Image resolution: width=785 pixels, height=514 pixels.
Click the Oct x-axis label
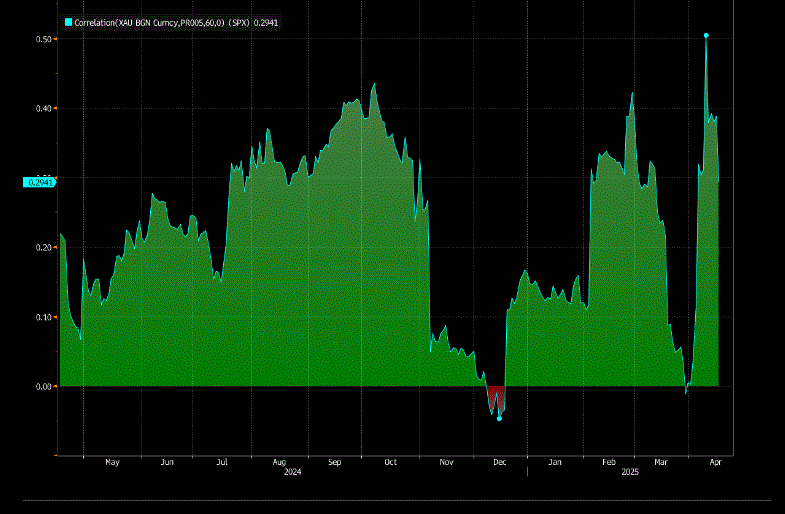pos(390,462)
